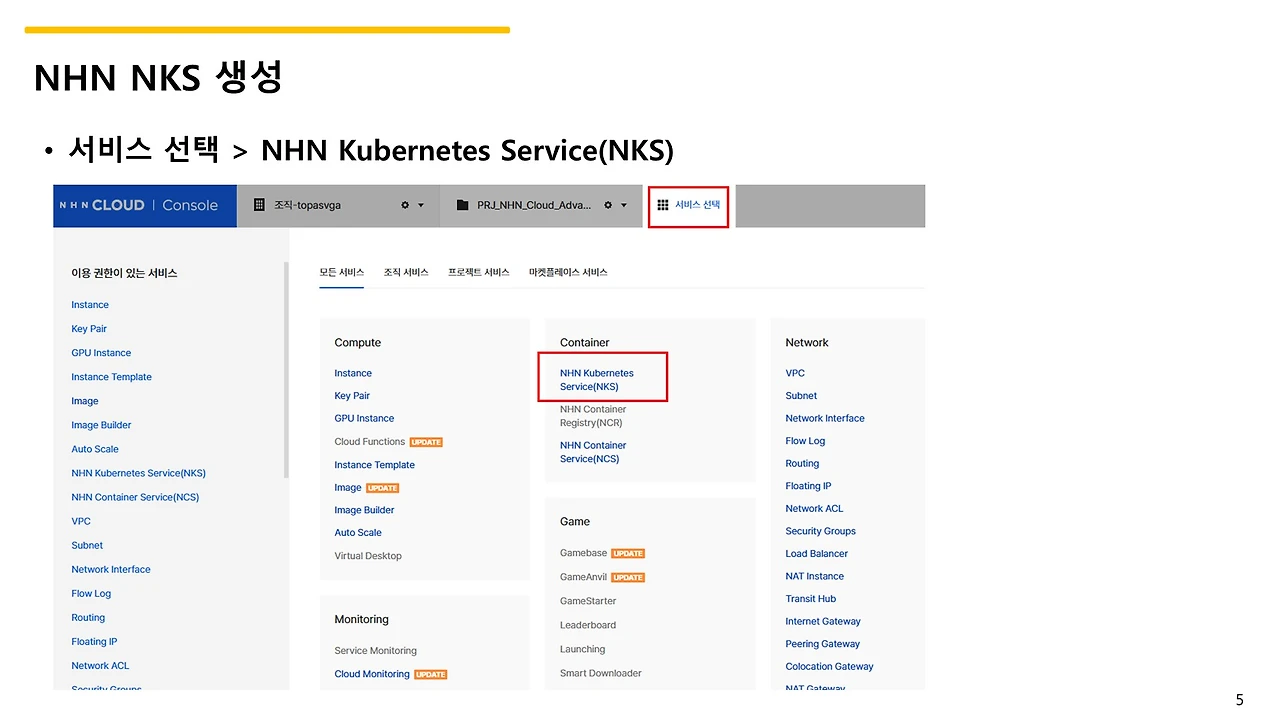Open Service Monitoring under Monitoring
This screenshot has width=1280, height=720.
tap(376, 651)
